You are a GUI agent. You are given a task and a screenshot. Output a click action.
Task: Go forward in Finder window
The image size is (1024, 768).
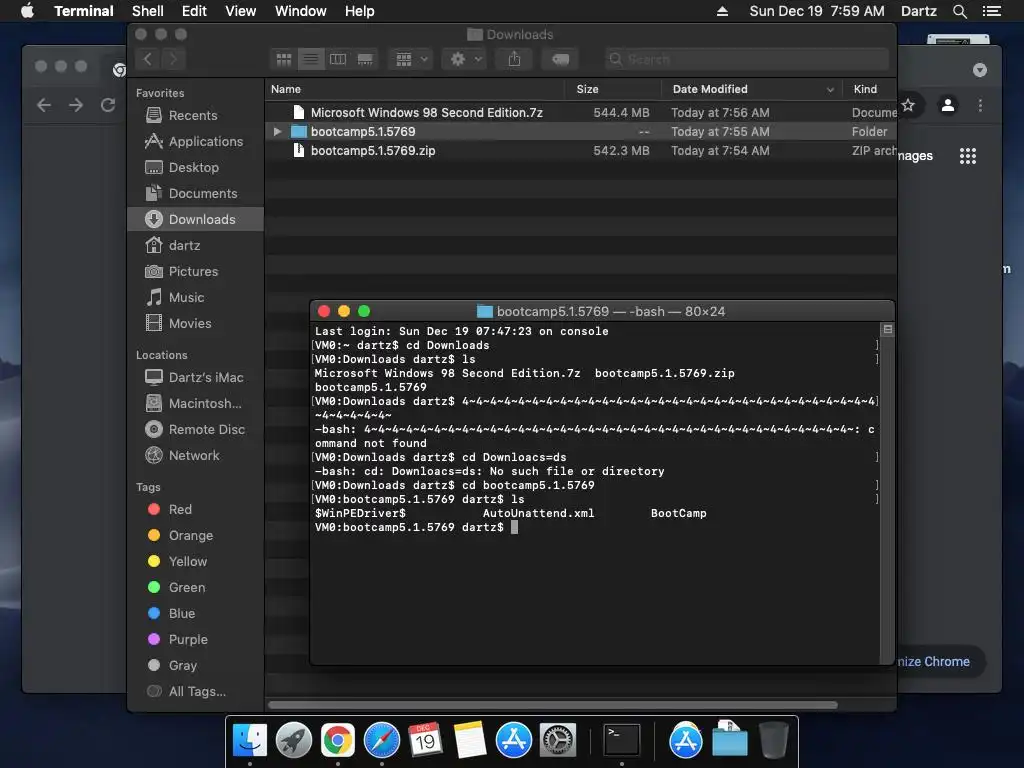pos(173,59)
